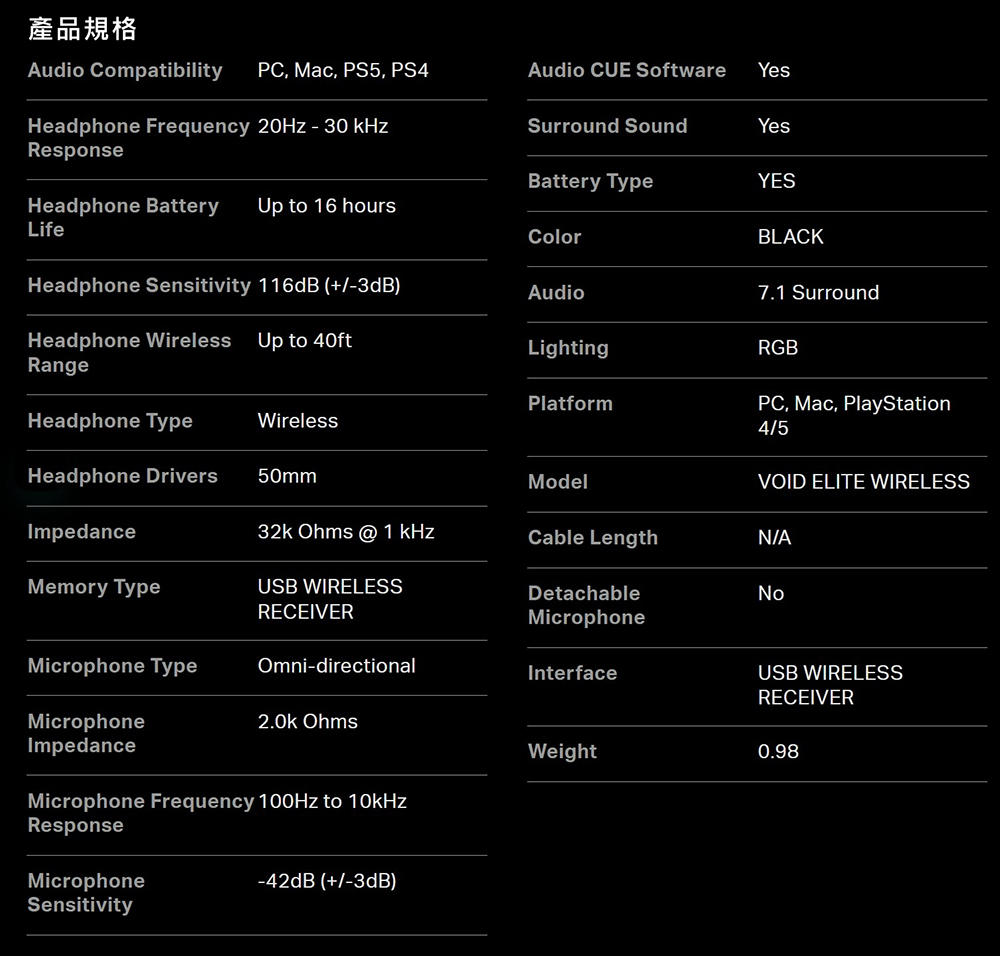The height and width of the screenshot is (956, 1000).
Task: Click the value N/A
Action: pos(774,538)
